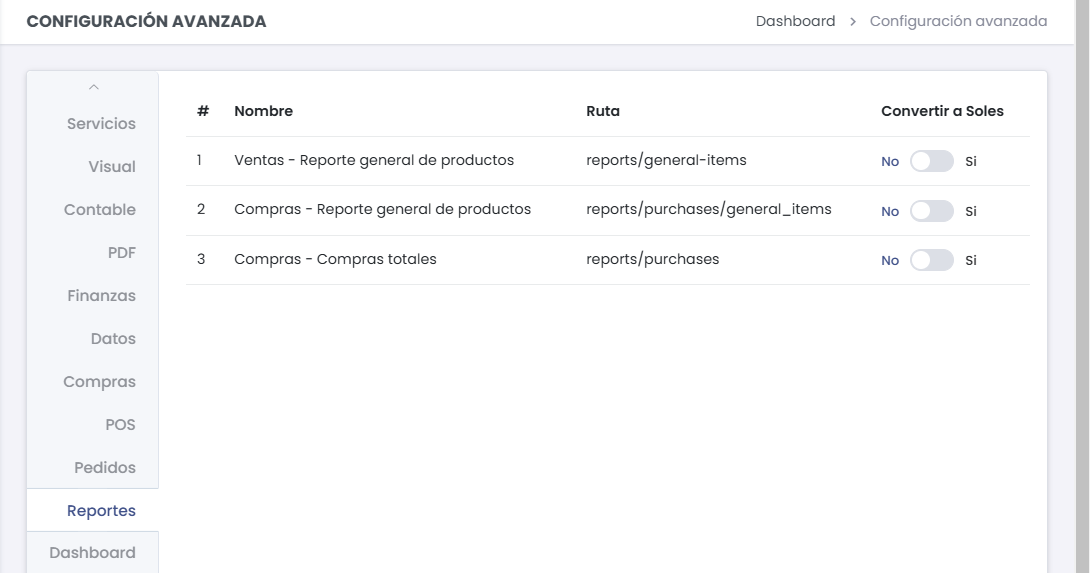Screen dimensions: 1090x573
Task: Open the Pedidos tab
Action: pyautogui.click(x=105, y=468)
